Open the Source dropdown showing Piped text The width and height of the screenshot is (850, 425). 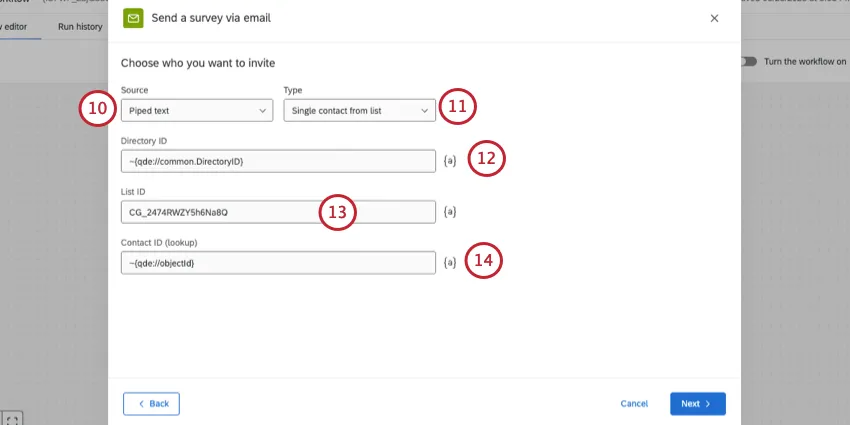[196, 110]
